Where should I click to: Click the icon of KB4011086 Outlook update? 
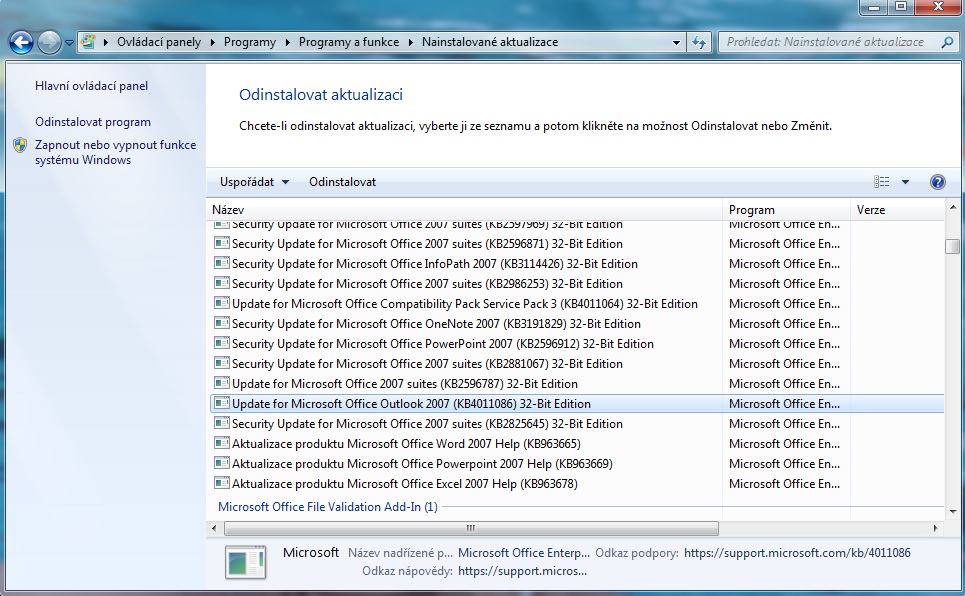(x=221, y=404)
